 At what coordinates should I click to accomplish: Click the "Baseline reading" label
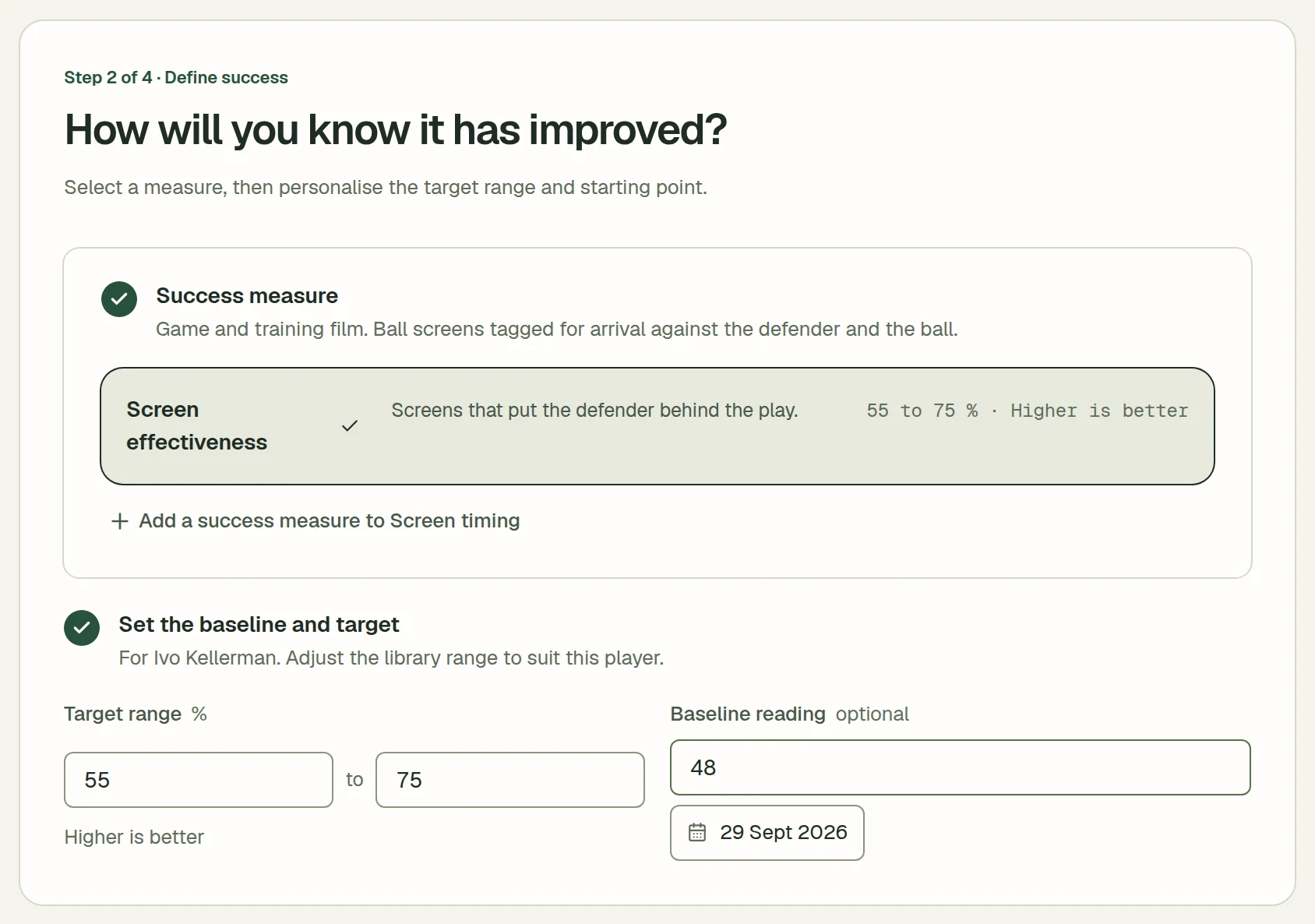click(748, 714)
